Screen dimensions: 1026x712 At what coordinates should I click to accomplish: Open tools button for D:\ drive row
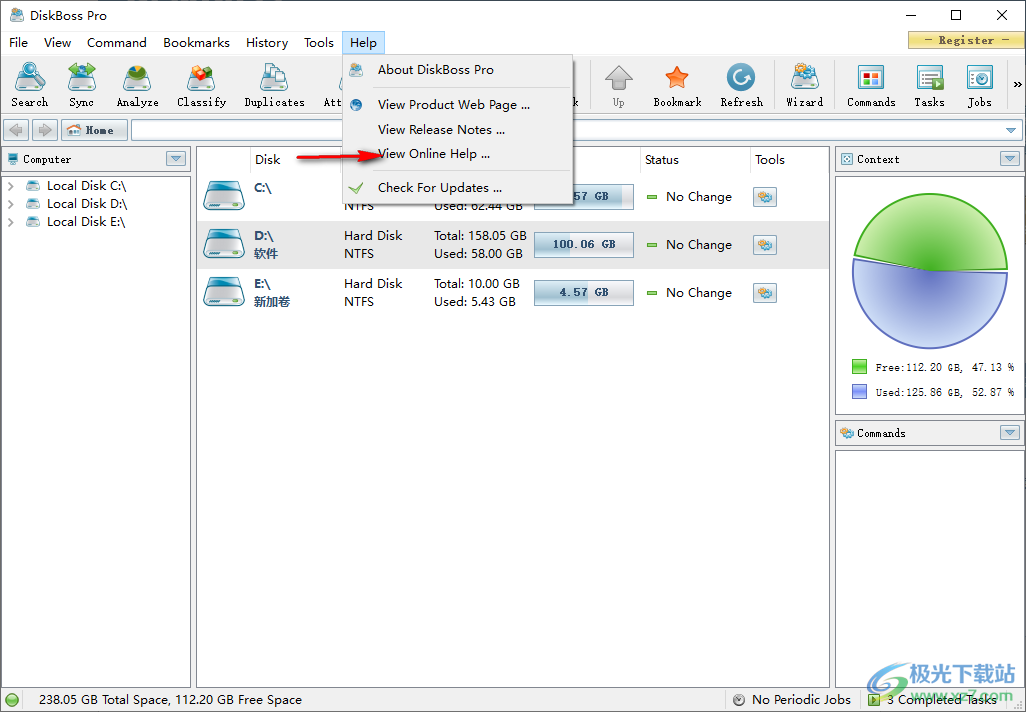(x=764, y=245)
